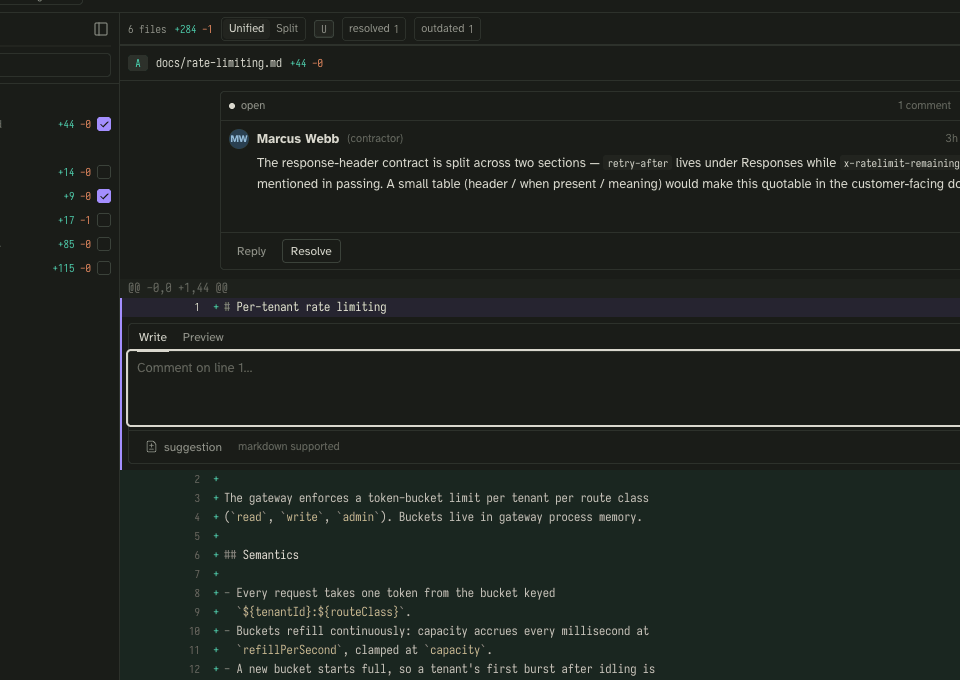Click diff line 10 'Buckets refill continuously'

pos(540,631)
